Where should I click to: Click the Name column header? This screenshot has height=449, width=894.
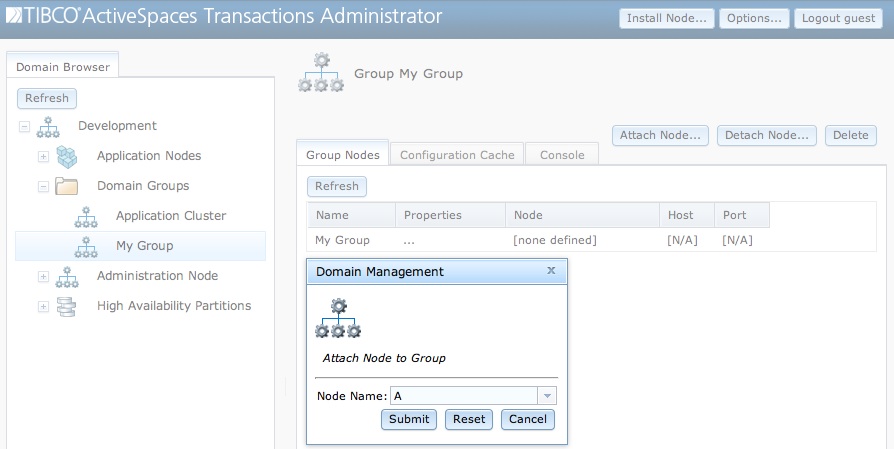[352, 215]
